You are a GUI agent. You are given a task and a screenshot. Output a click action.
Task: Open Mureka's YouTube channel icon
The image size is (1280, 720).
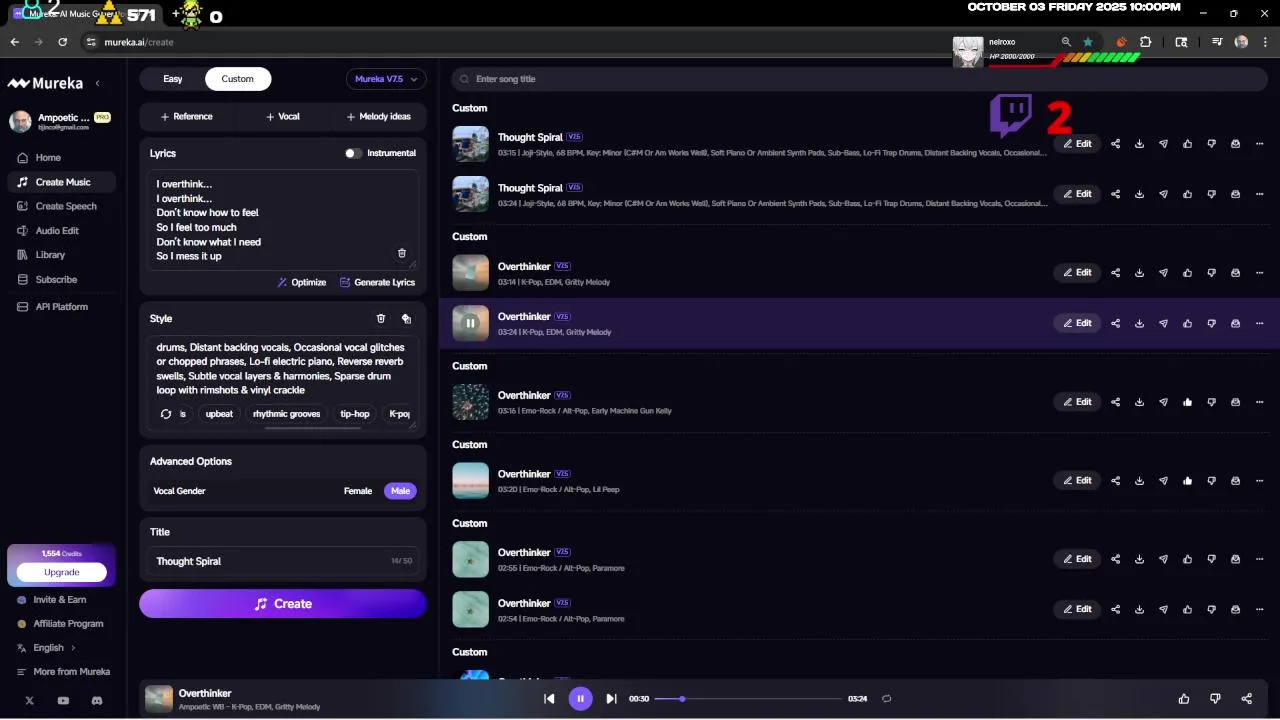click(63, 701)
